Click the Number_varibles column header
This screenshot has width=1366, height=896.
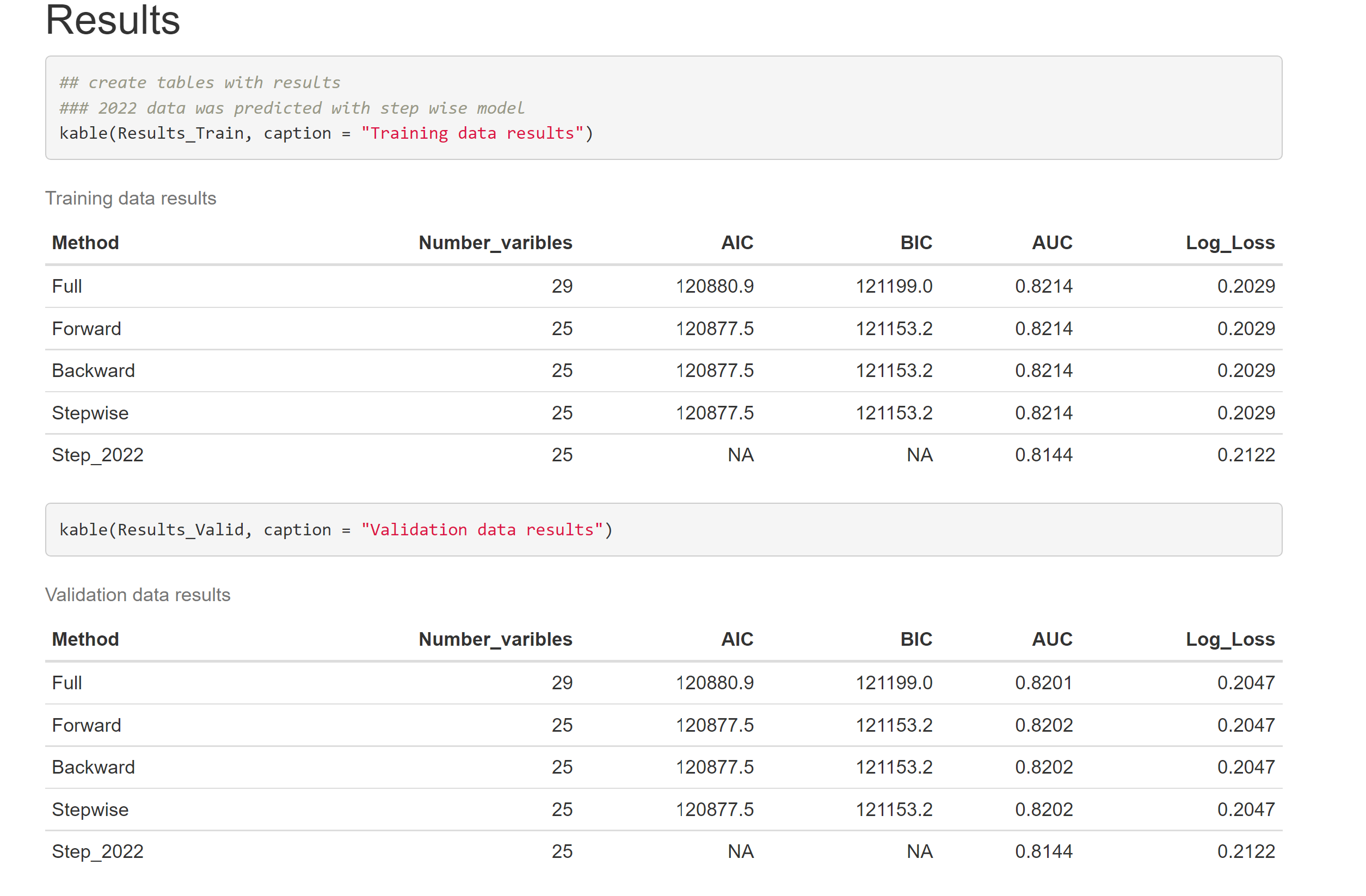(495, 242)
